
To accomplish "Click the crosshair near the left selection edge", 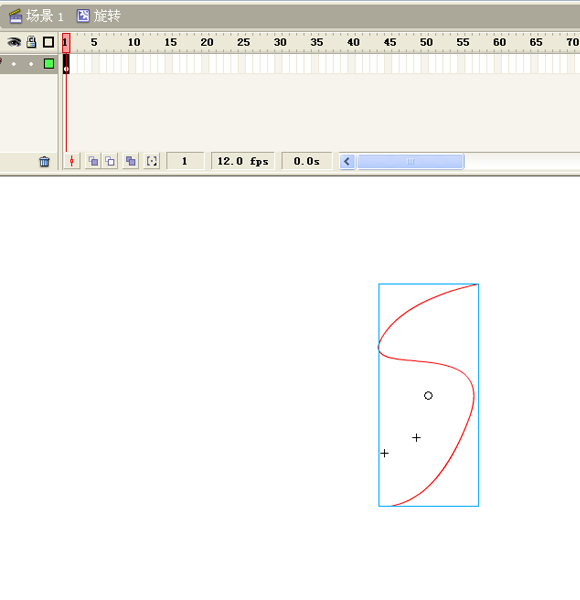I will [384, 453].
